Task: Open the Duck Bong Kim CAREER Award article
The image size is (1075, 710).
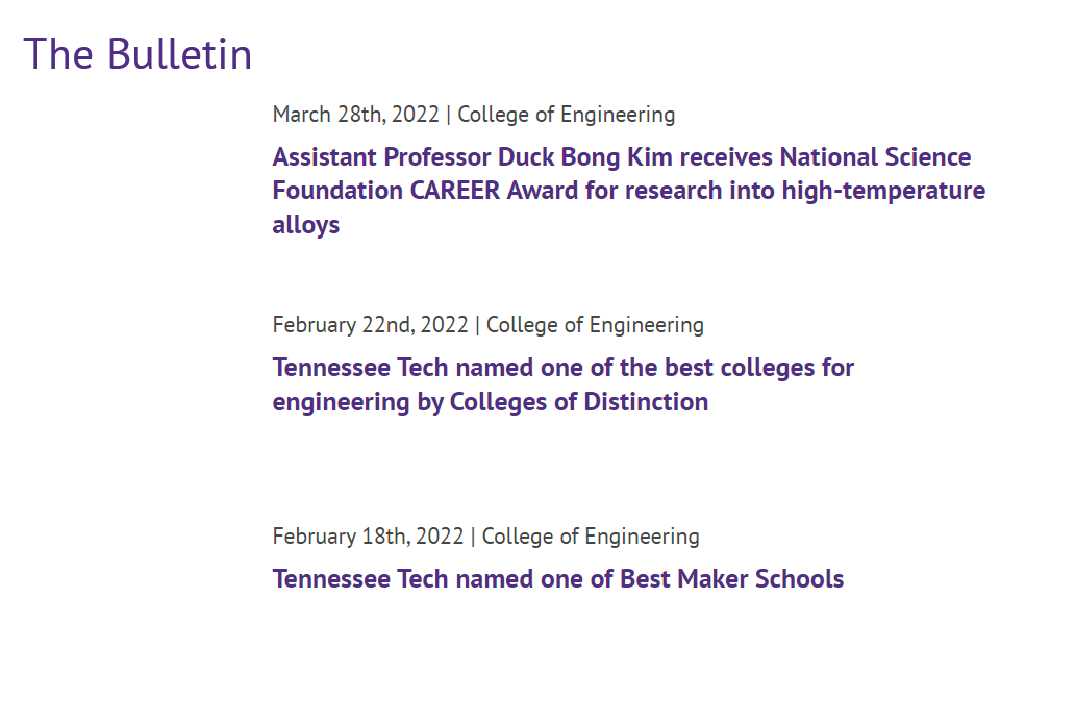Action: tap(621, 158)
